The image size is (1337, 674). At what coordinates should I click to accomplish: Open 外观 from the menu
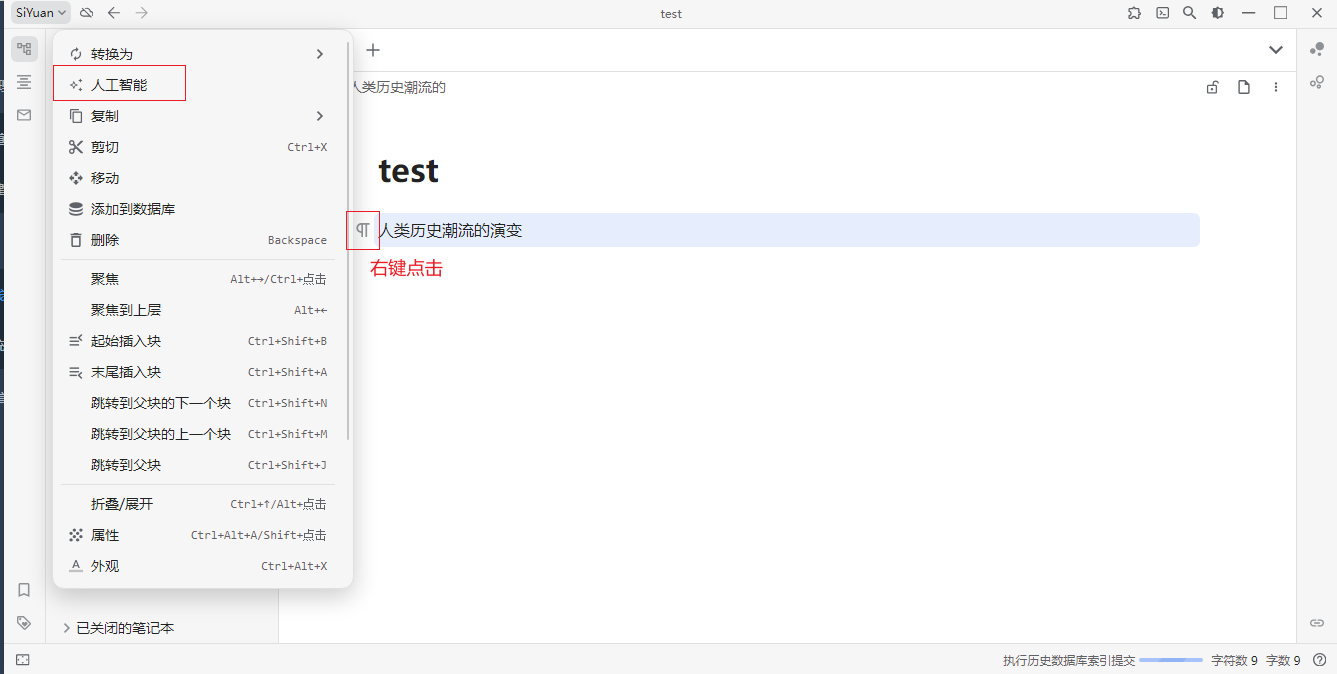[198, 566]
